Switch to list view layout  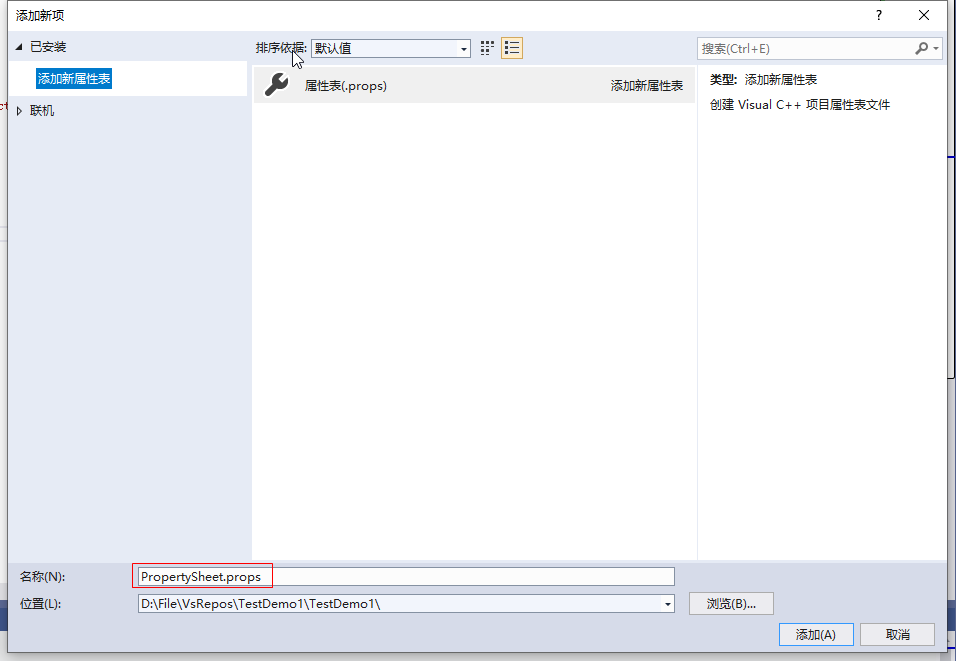[511, 47]
